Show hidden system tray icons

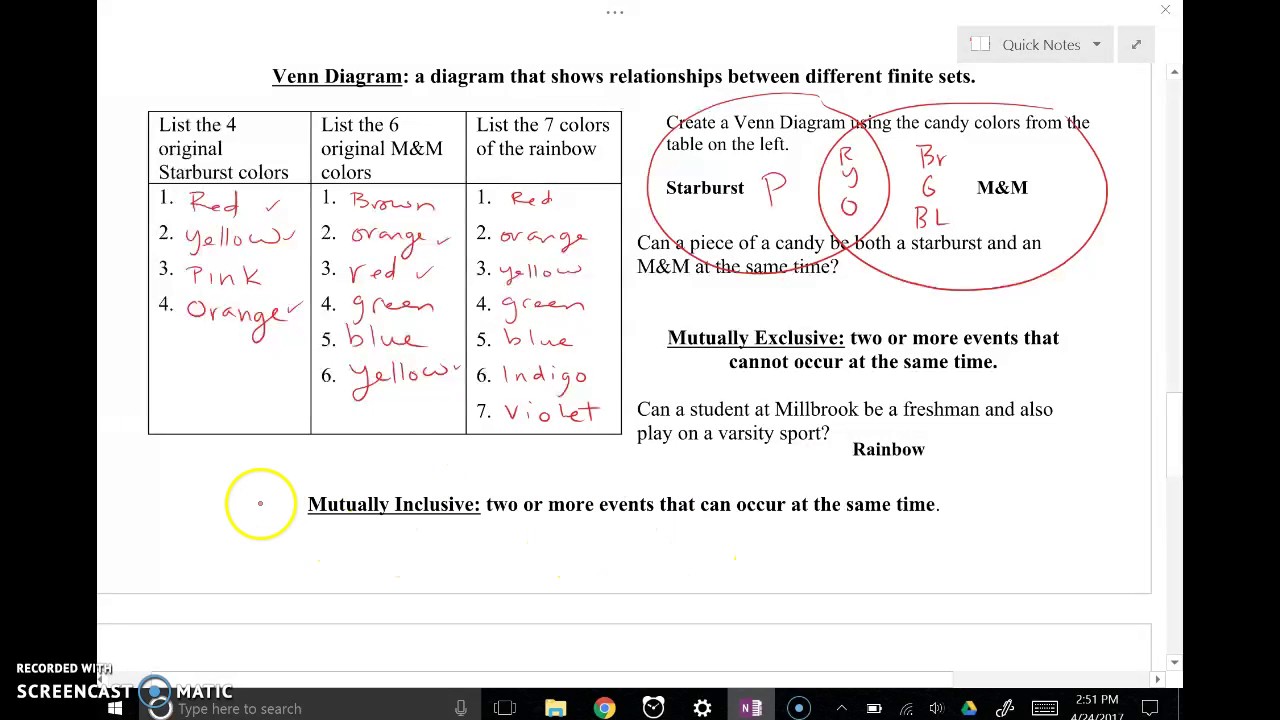pos(842,708)
